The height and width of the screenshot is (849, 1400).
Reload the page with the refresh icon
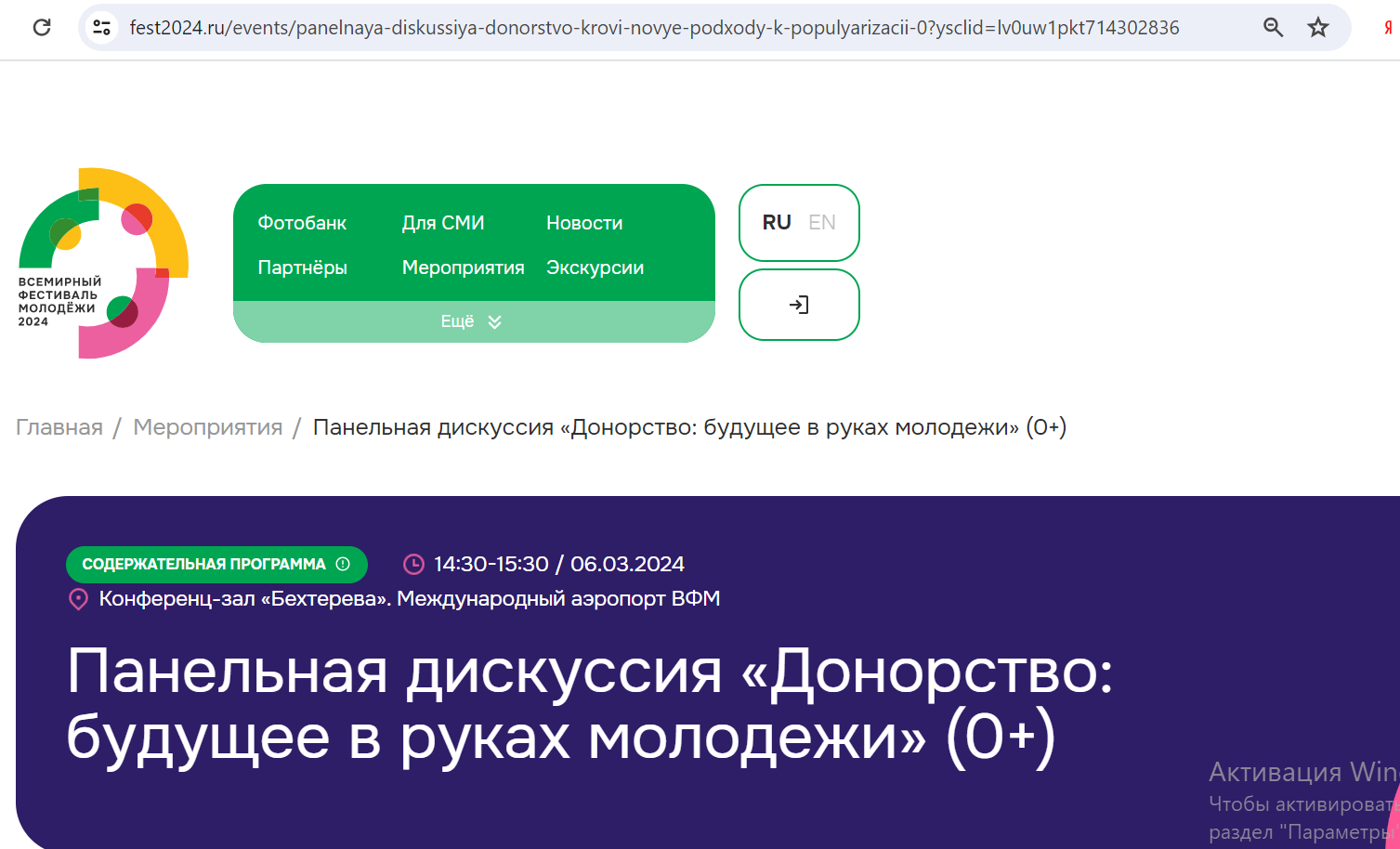[42, 27]
